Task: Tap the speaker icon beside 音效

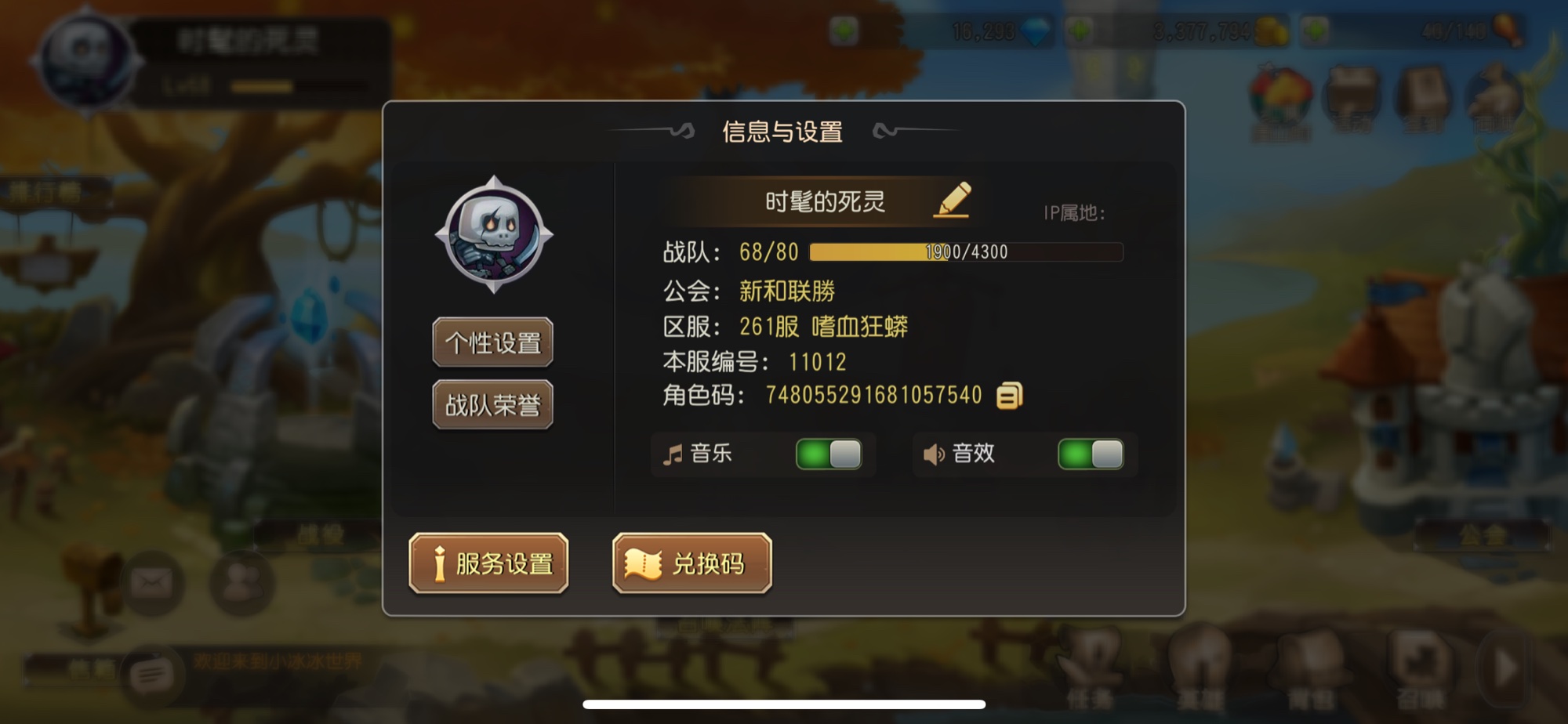Action: (933, 454)
